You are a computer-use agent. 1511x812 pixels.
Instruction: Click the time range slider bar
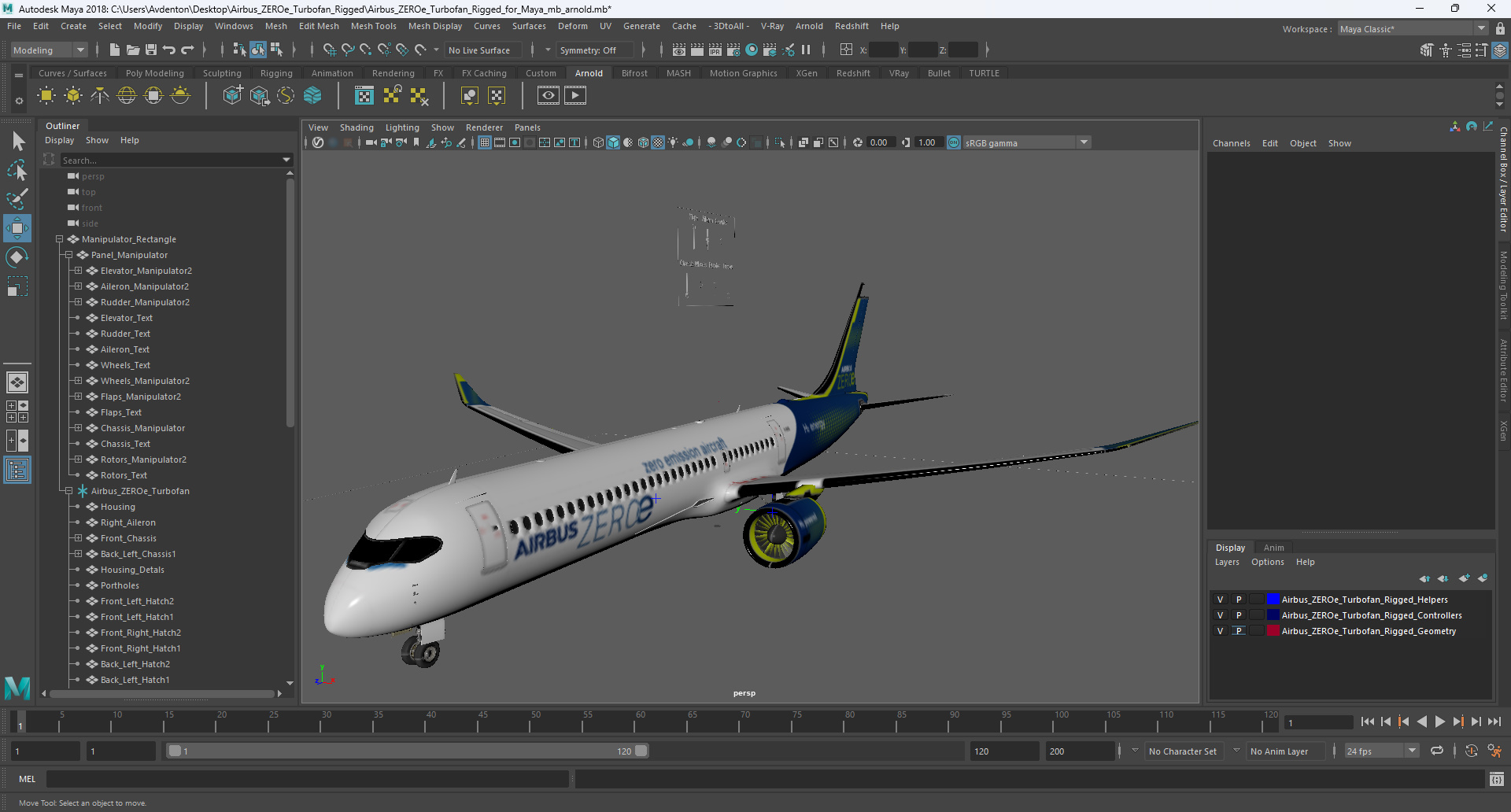pyautogui.click(x=408, y=751)
